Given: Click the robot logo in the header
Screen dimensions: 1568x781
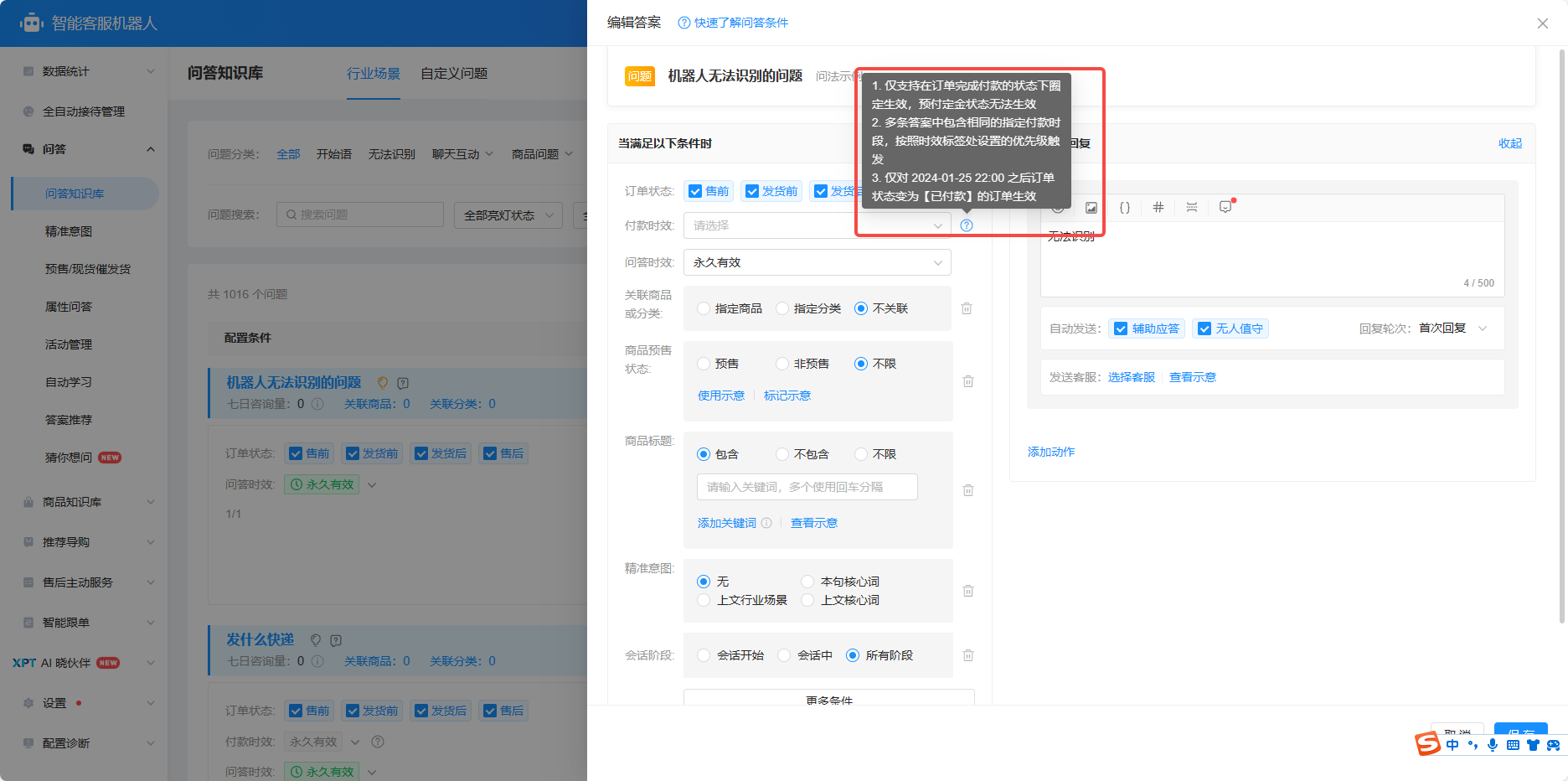Looking at the screenshot, I should [32, 23].
